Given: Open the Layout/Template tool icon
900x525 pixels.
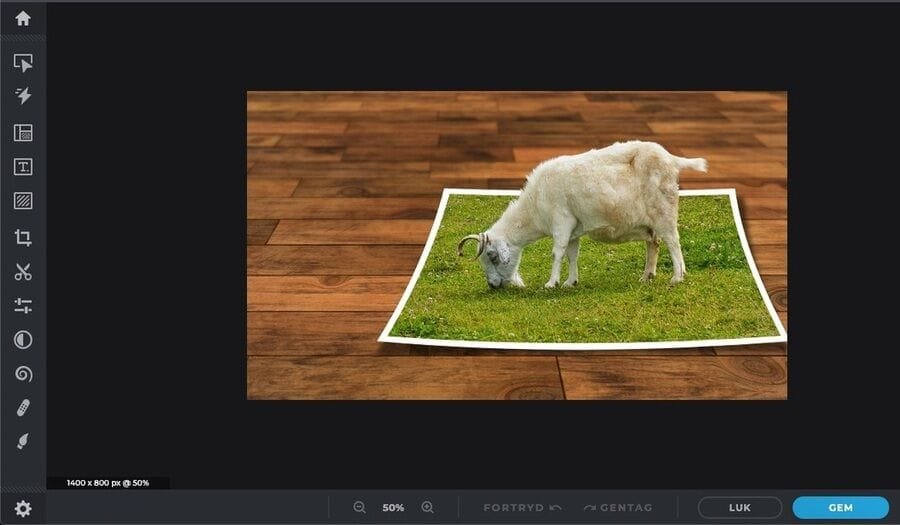Looking at the screenshot, I should point(23,133).
